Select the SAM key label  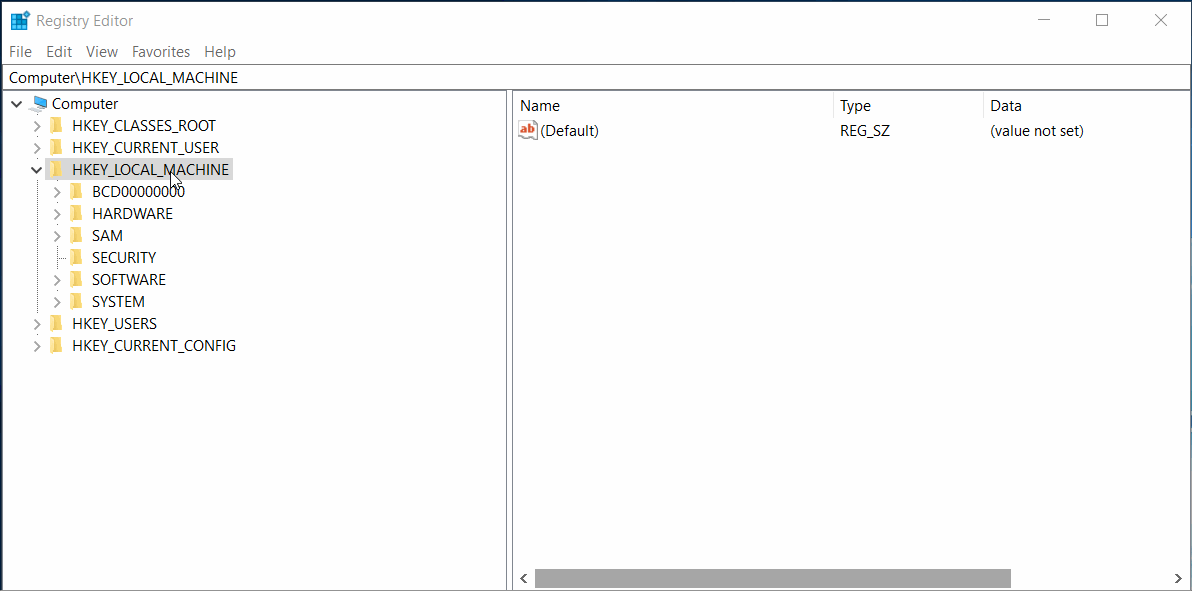107,236
